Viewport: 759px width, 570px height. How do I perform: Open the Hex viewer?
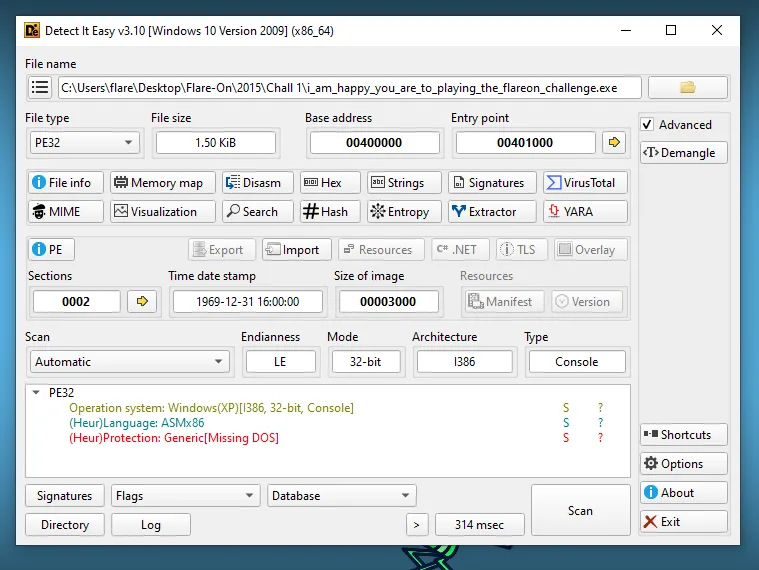click(325, 183)
